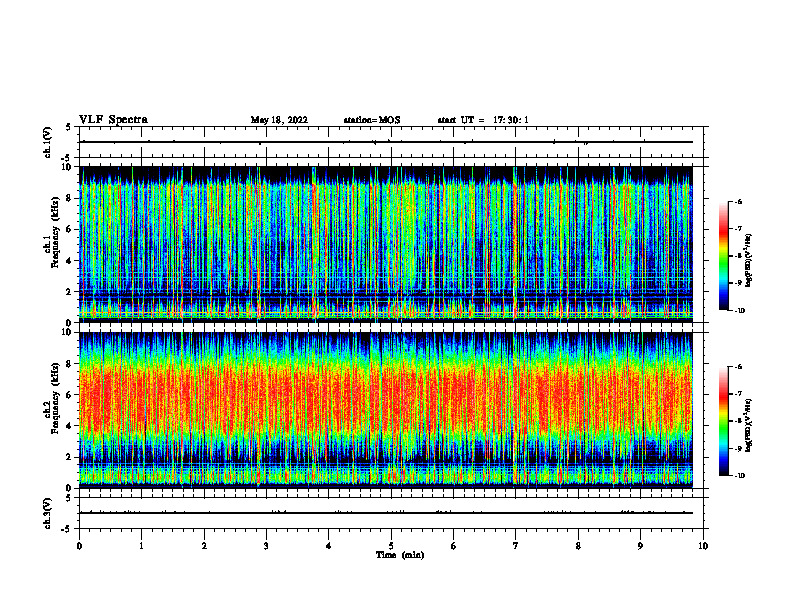Click the "2" tick on the time axis

click(204, 546)
